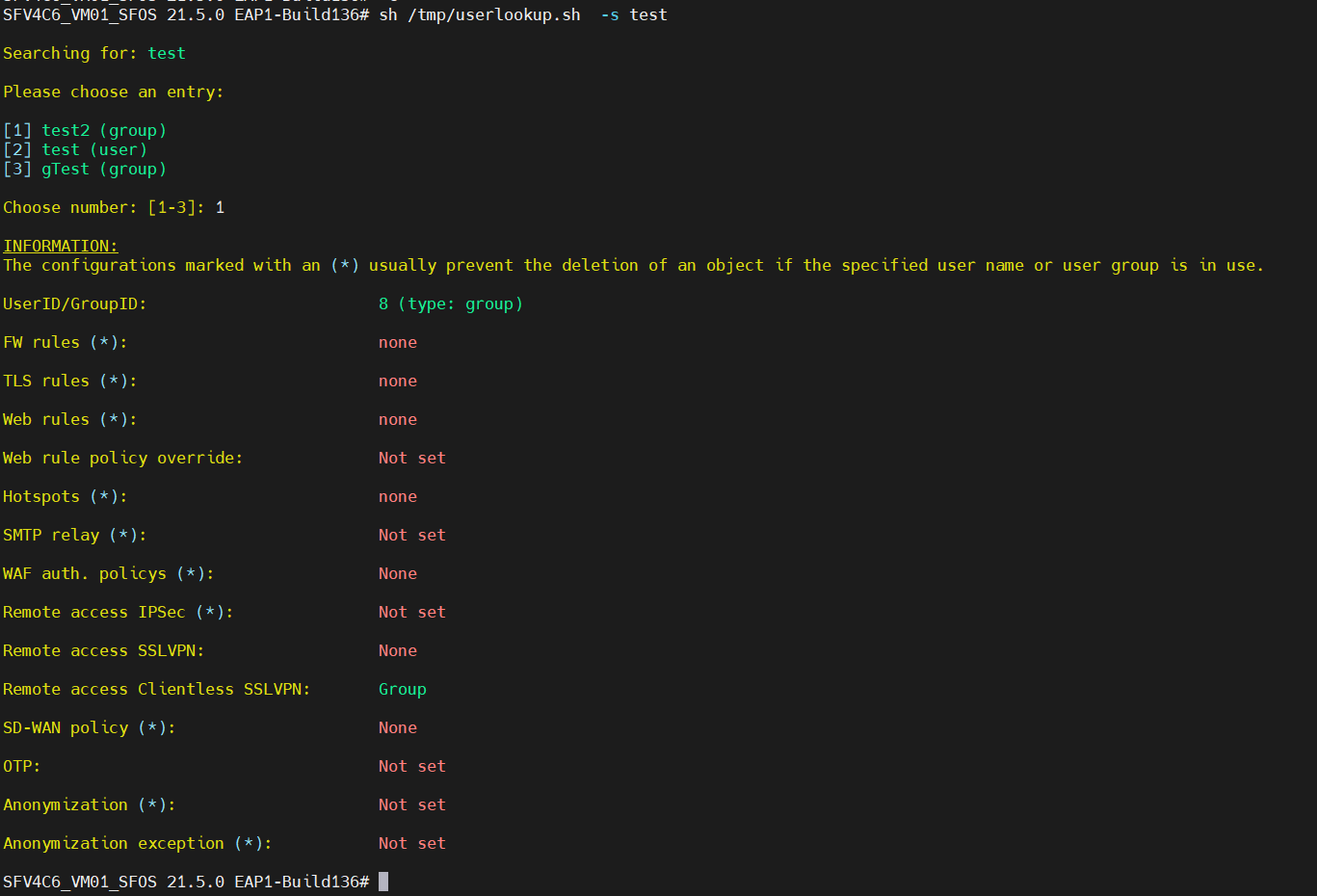
Task: Click the 'SD-WAN policy (*):' label
Action: (90, 727)
